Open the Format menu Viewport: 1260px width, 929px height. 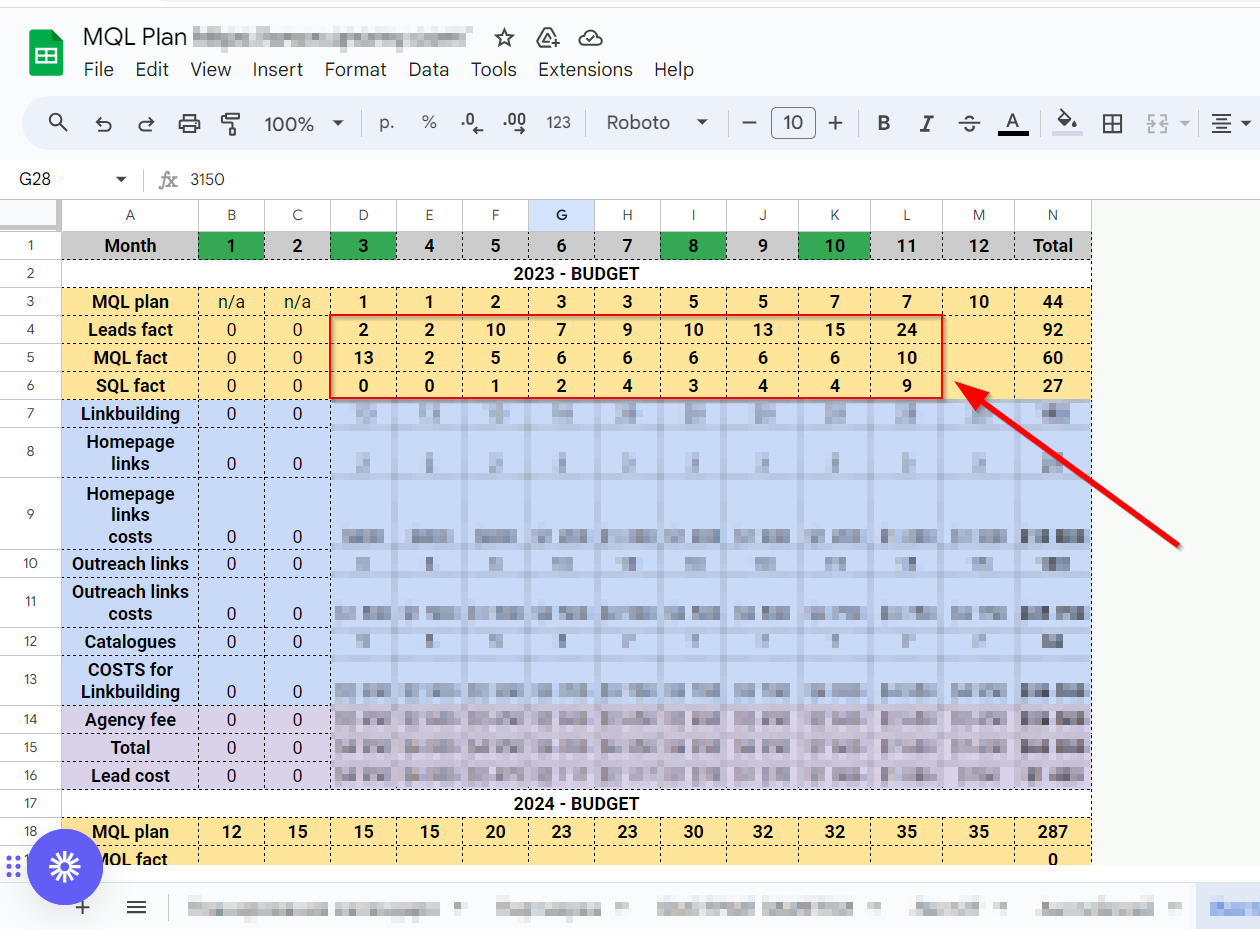coord(355,69)
